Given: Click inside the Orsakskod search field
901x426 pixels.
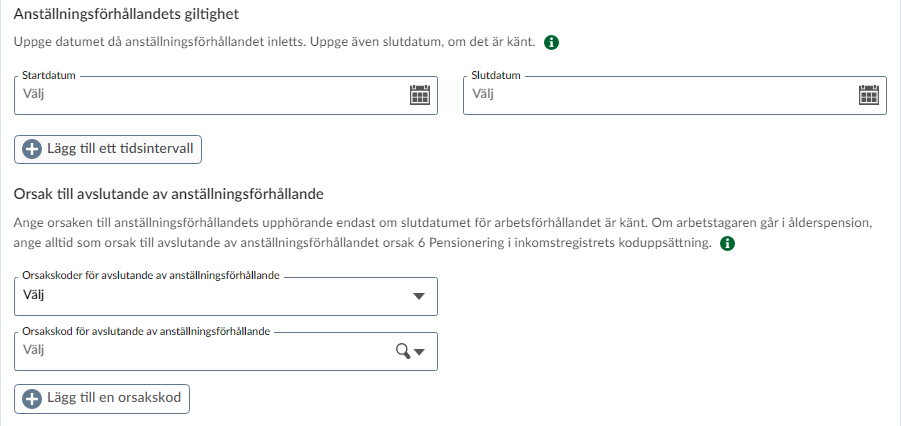Looking at the screenshot, I should pyautogui.click(x=200, y=351).
